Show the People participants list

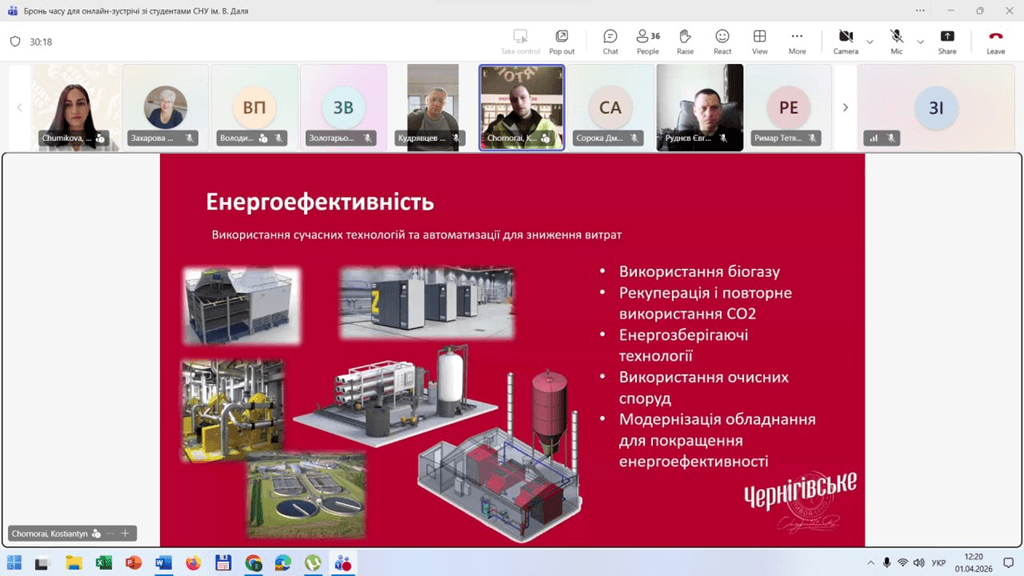[647, 41]
